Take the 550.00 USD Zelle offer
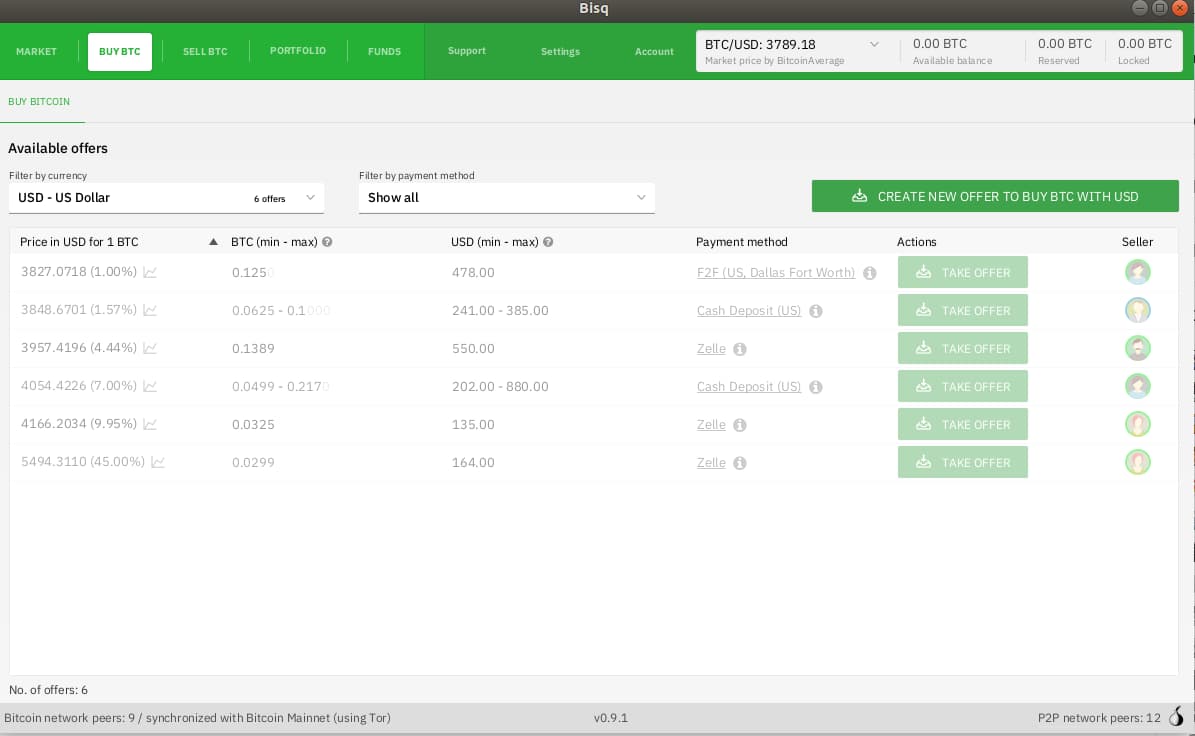 click(963, 348)
